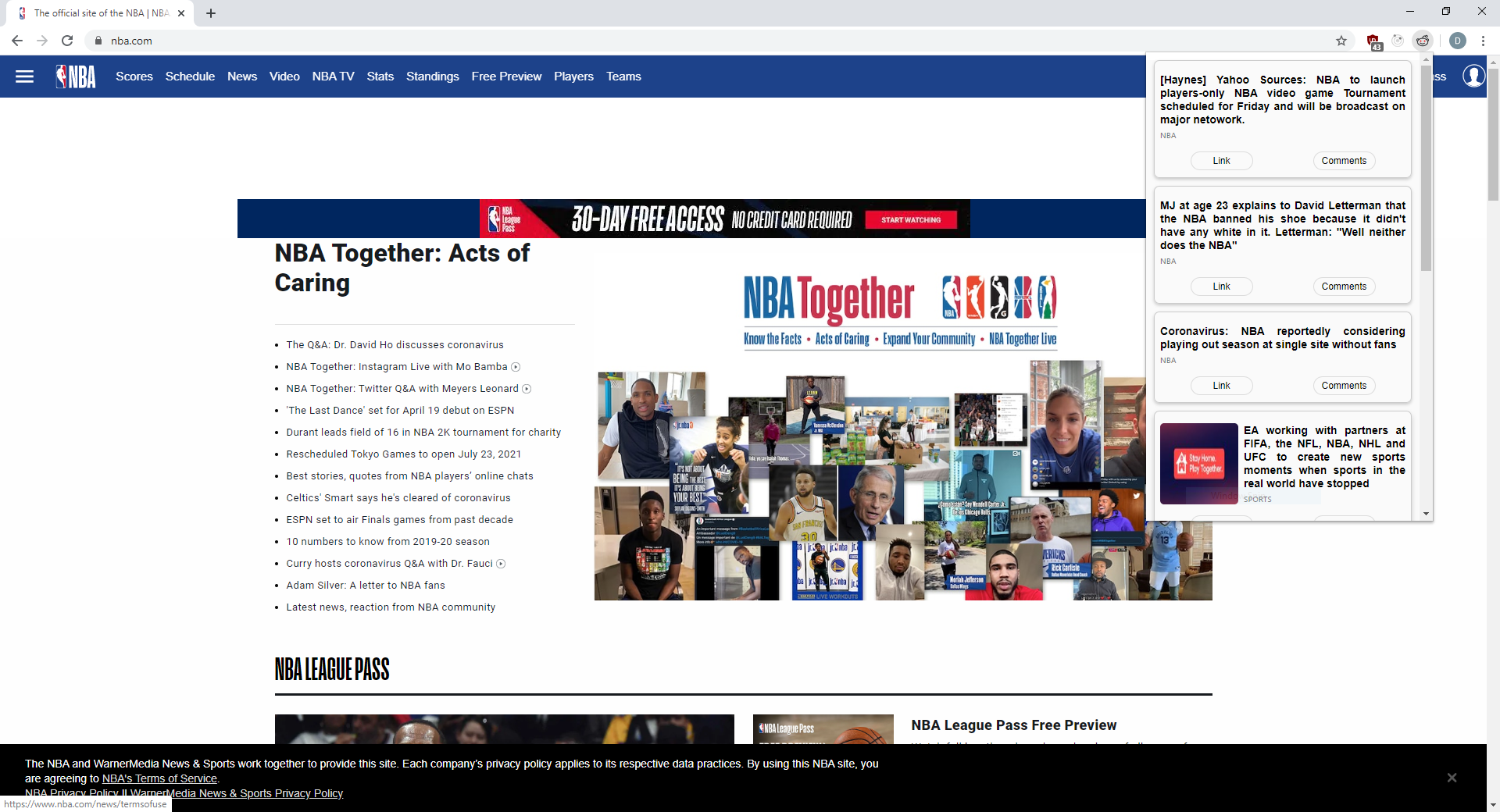Click the page scrollbar down arrow
Viewport: 1500px width, 812px height.
click(x=1493, y=805)
